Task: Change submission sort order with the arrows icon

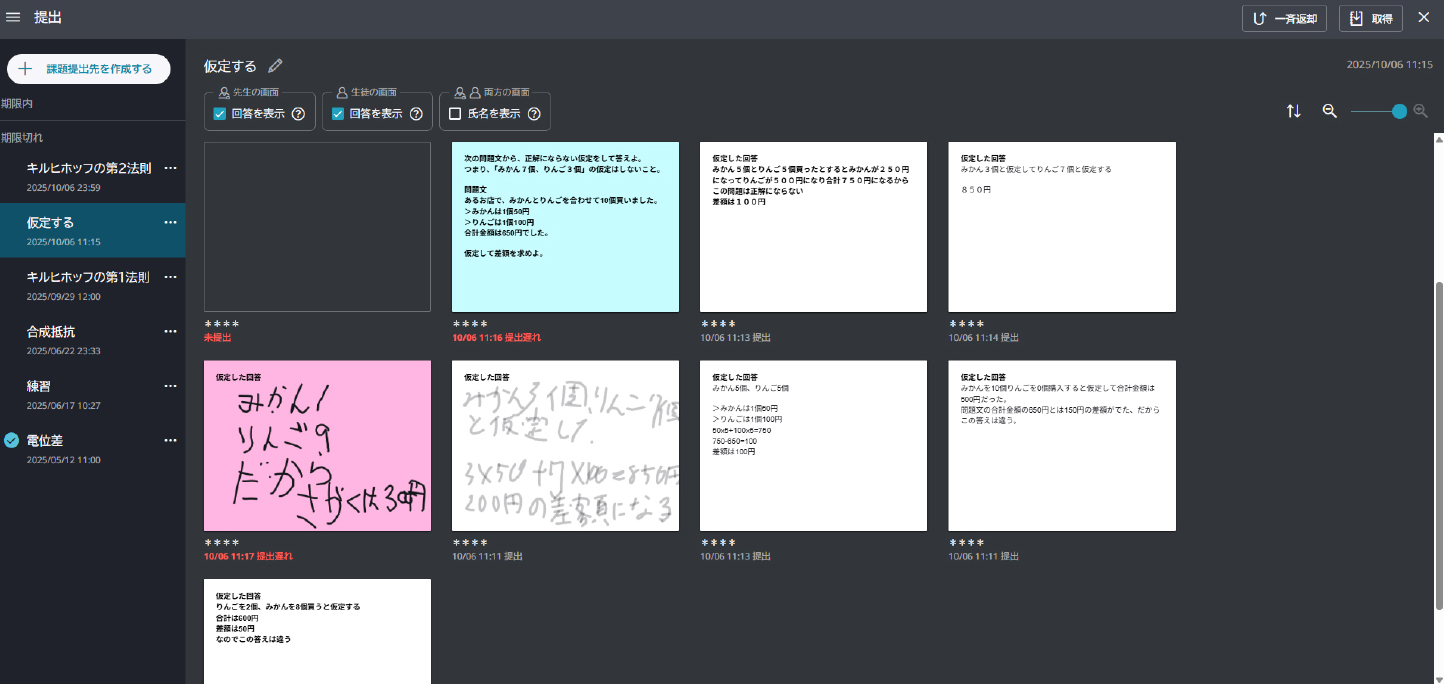Action: pyautogui.click(x=1294, y=111)
